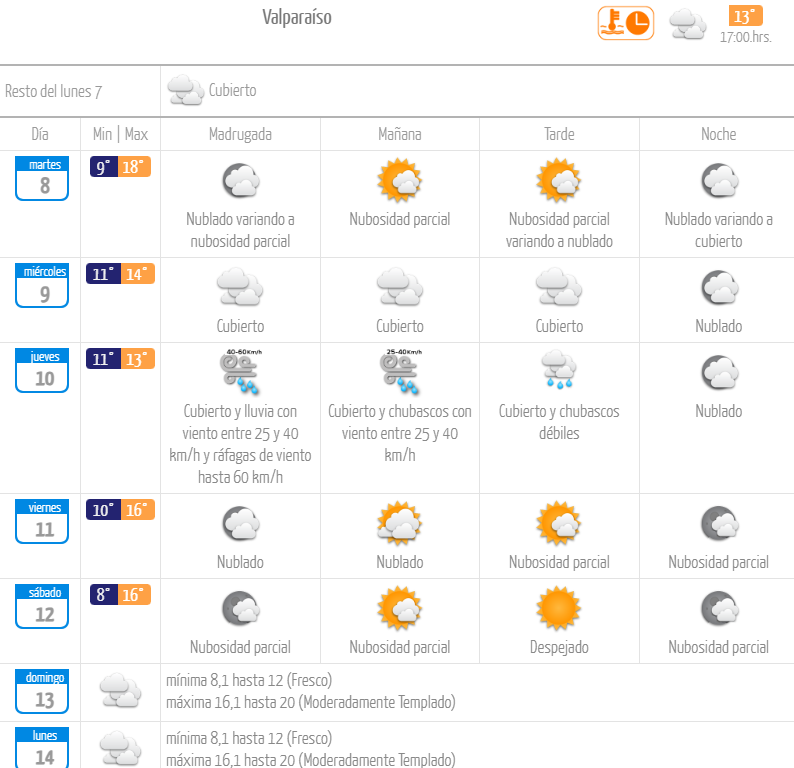Click martes minimum 9° badge
This screenshot has width=794, height=768.
(x=104, y=167)
